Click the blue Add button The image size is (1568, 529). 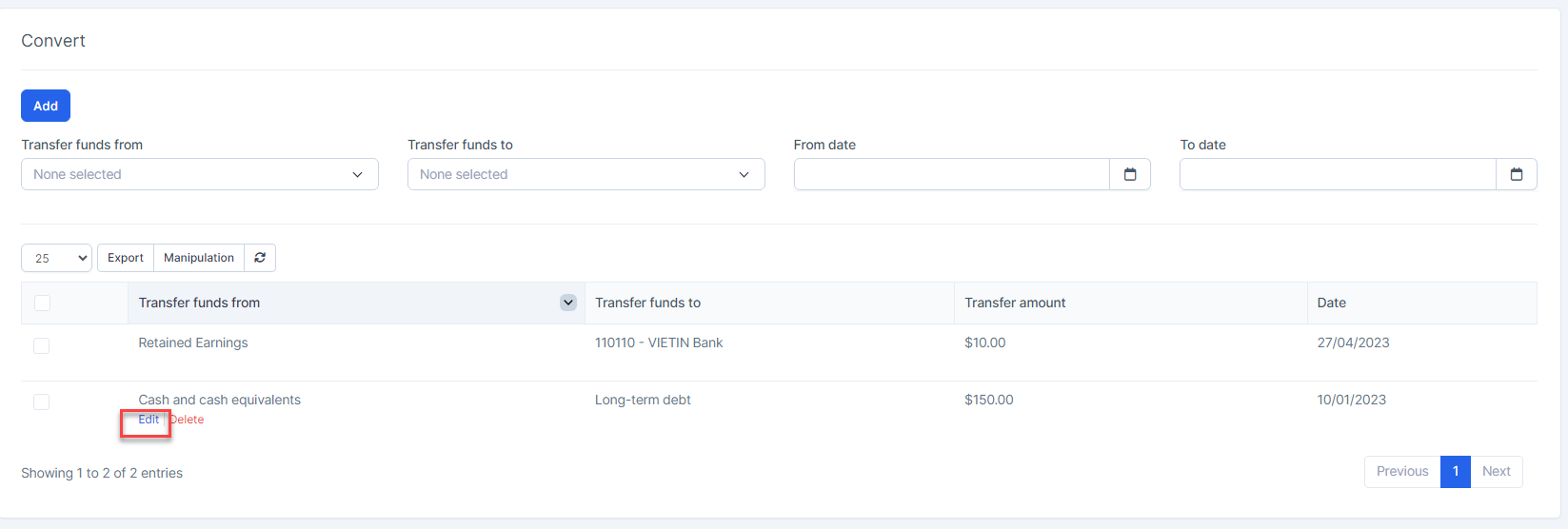pos(46,106)
